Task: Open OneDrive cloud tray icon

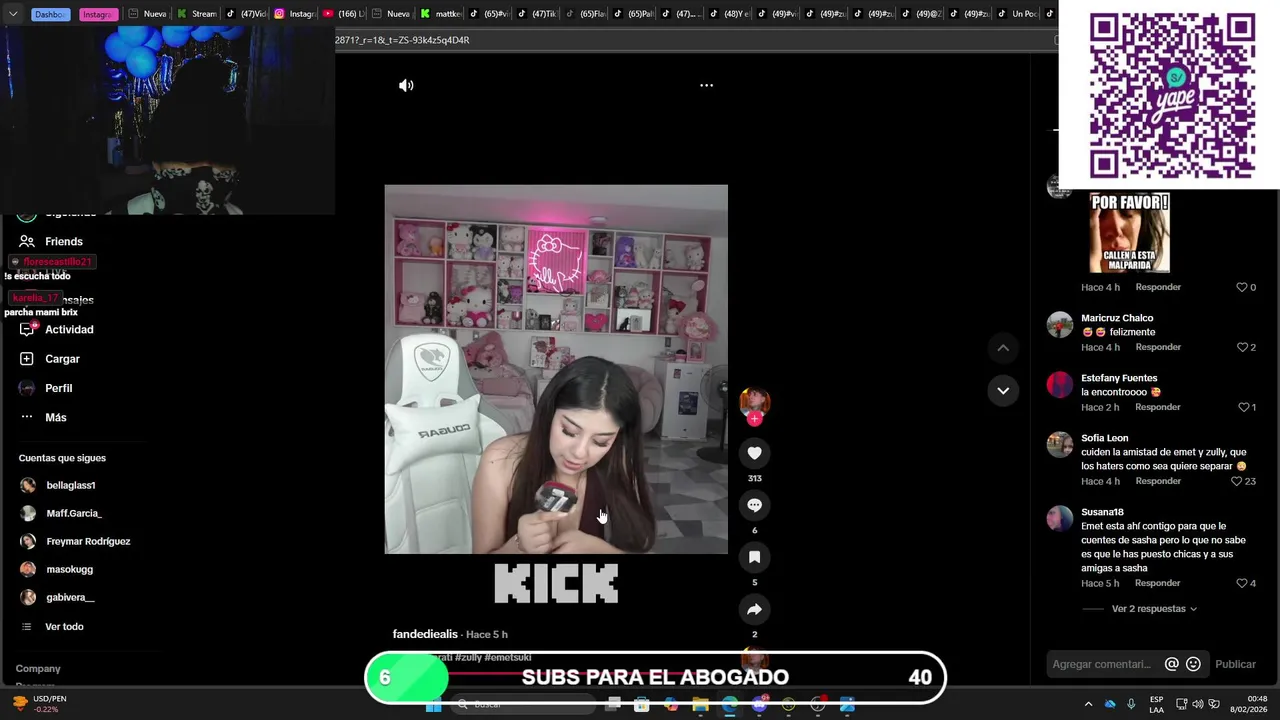Action: (x=1110, y=704)
